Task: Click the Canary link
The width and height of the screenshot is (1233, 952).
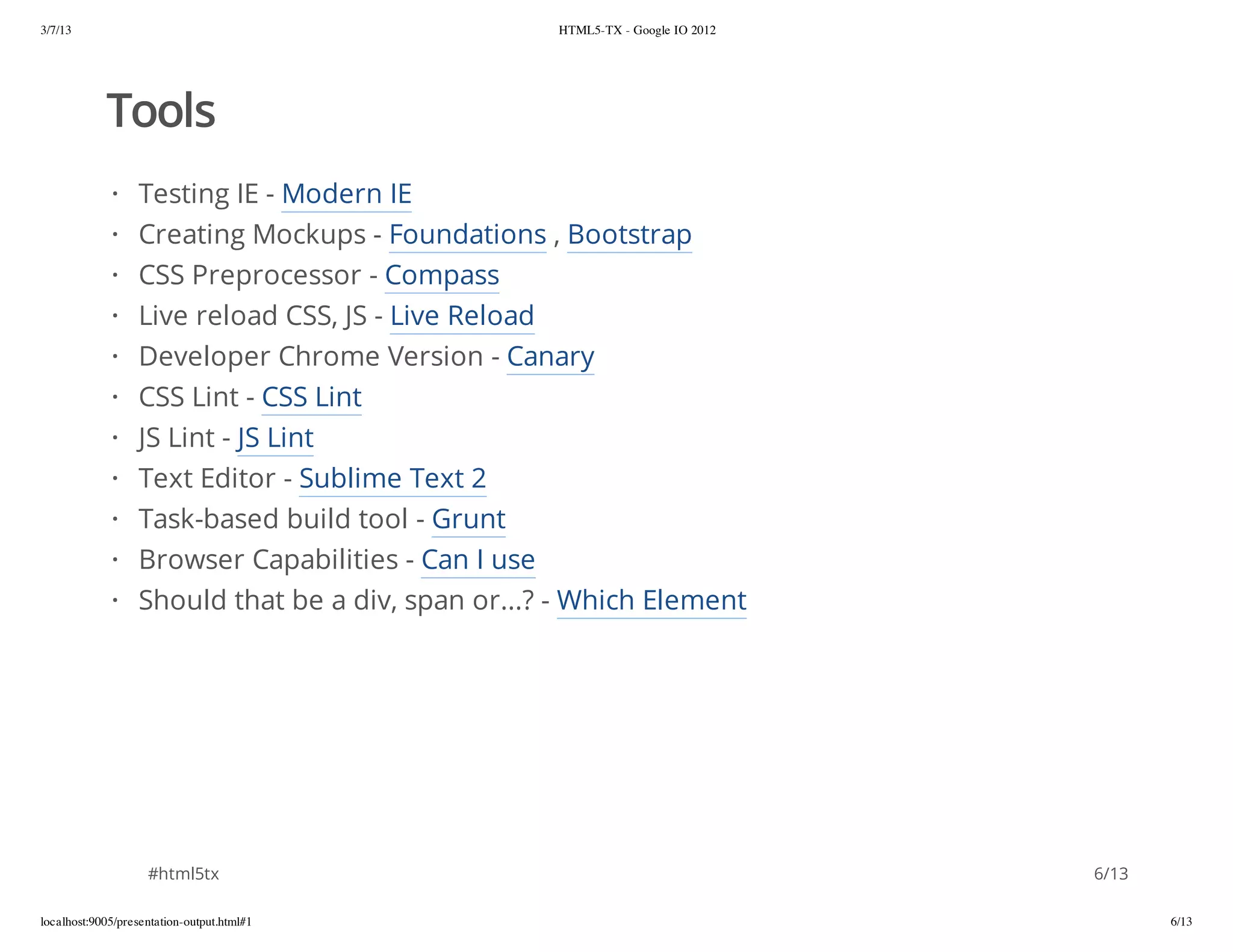Action: coord(550,356)
